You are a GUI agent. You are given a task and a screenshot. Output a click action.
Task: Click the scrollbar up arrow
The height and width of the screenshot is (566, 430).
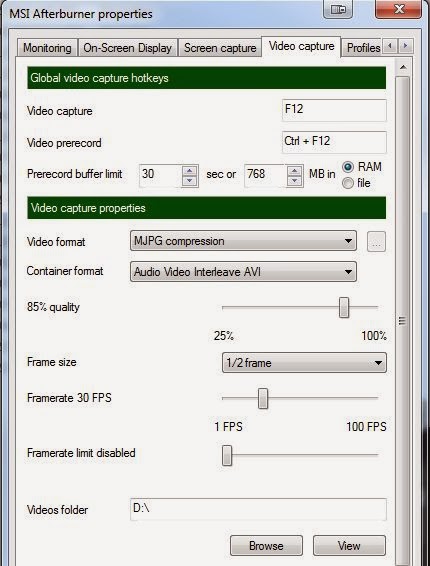pyautogui.click(x=403, y=67)
